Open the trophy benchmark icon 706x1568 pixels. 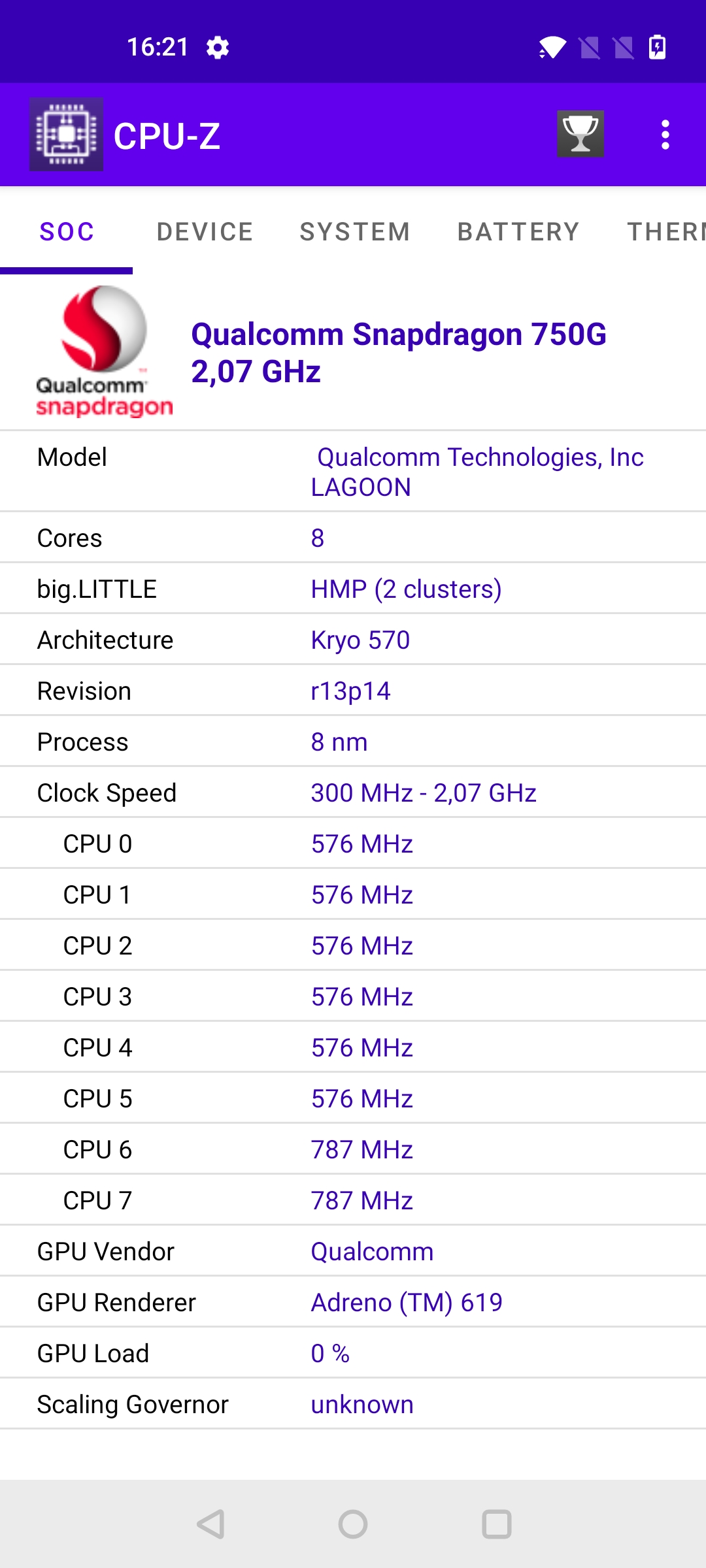tap(580, 134)
